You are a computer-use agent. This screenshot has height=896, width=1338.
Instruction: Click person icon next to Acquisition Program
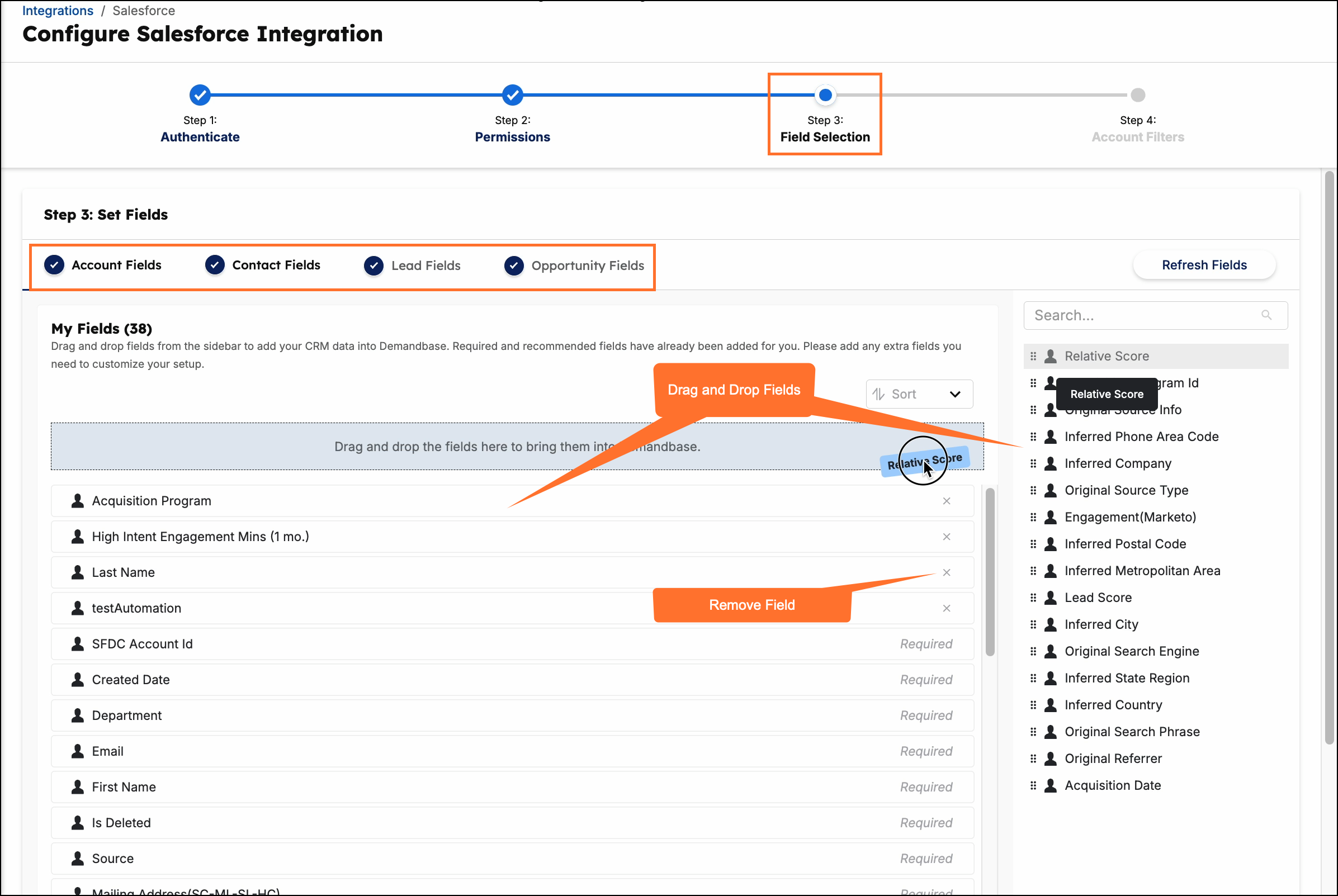click(77, 501)
